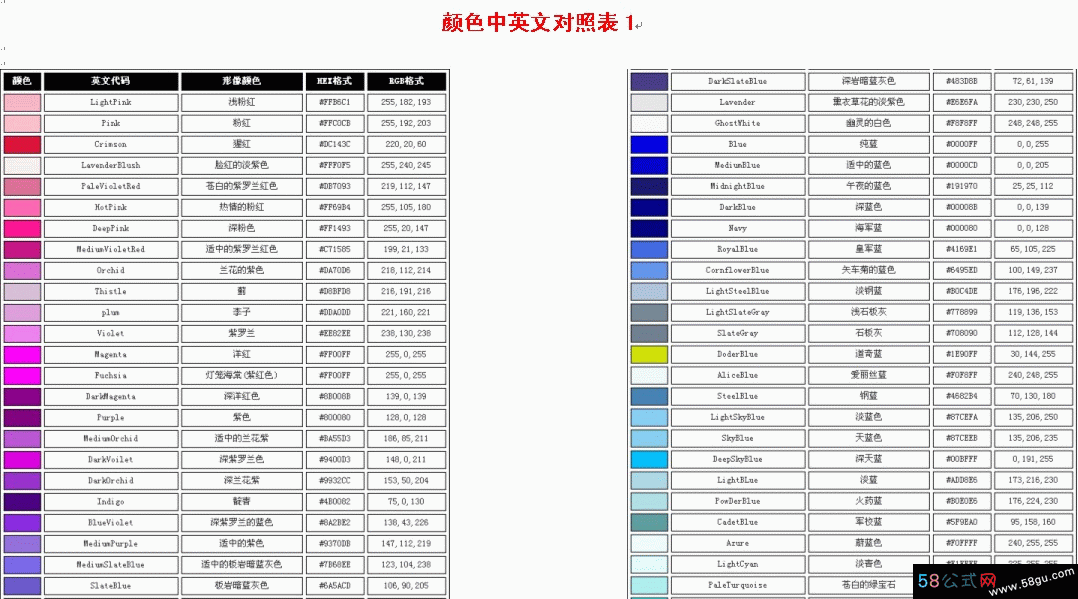Viewport: 1078px width, 599px height.
Task: Click the "MediumOrchid" name cell
Action: (111, 439)
